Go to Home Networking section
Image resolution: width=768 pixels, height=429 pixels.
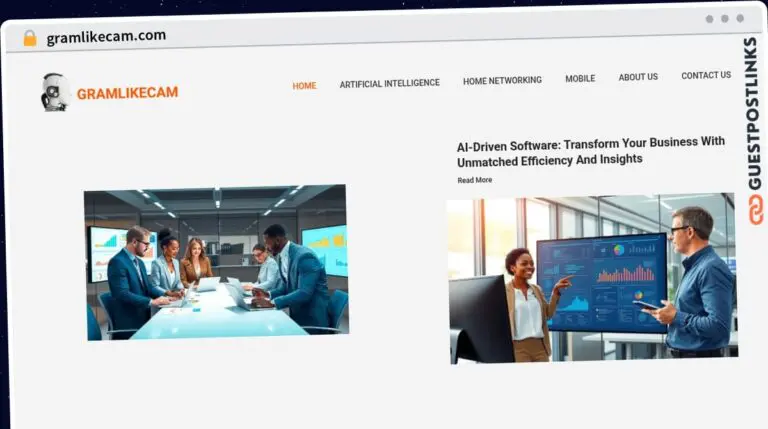[x=502, y=80]
